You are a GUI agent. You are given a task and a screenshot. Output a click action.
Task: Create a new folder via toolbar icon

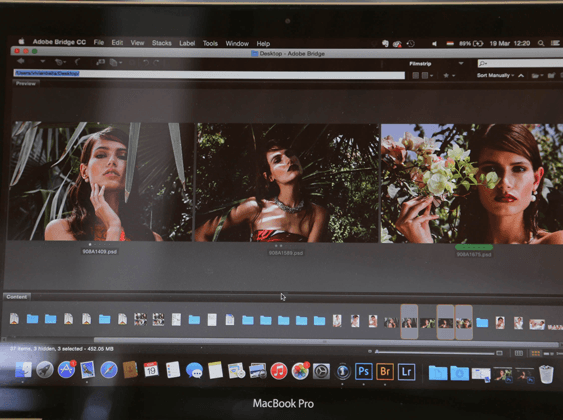pyautogui.click(x=551, y=75)
